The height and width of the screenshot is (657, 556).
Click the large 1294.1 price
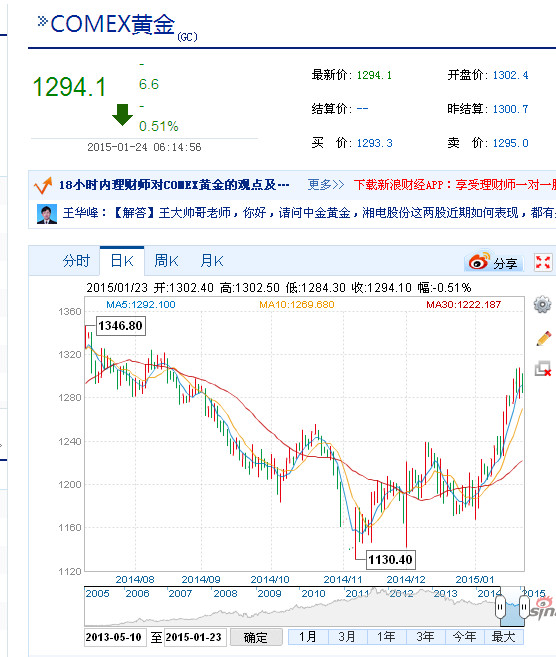pyautogui.click(x=69, y=87)
